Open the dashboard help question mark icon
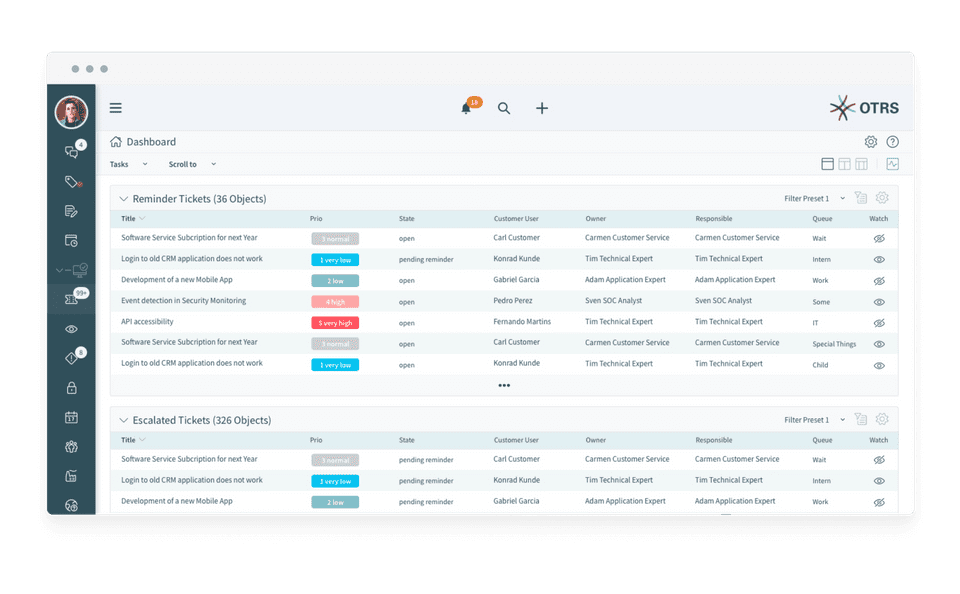Image resolution: width=960 pixels, height=594 pixels. [x=893, y=142]
